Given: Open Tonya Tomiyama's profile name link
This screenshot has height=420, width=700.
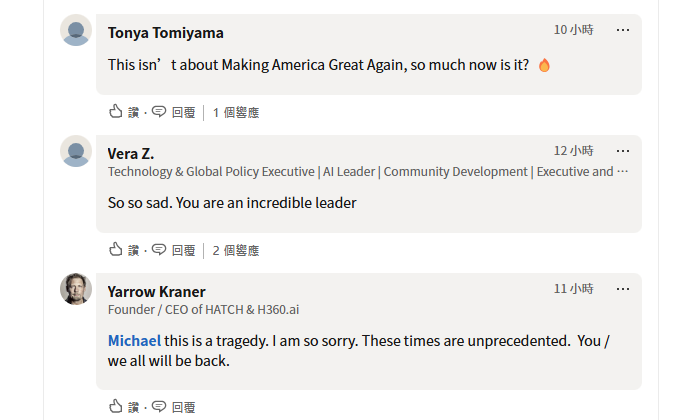Looking at the screenshot, I should (165, 33).
